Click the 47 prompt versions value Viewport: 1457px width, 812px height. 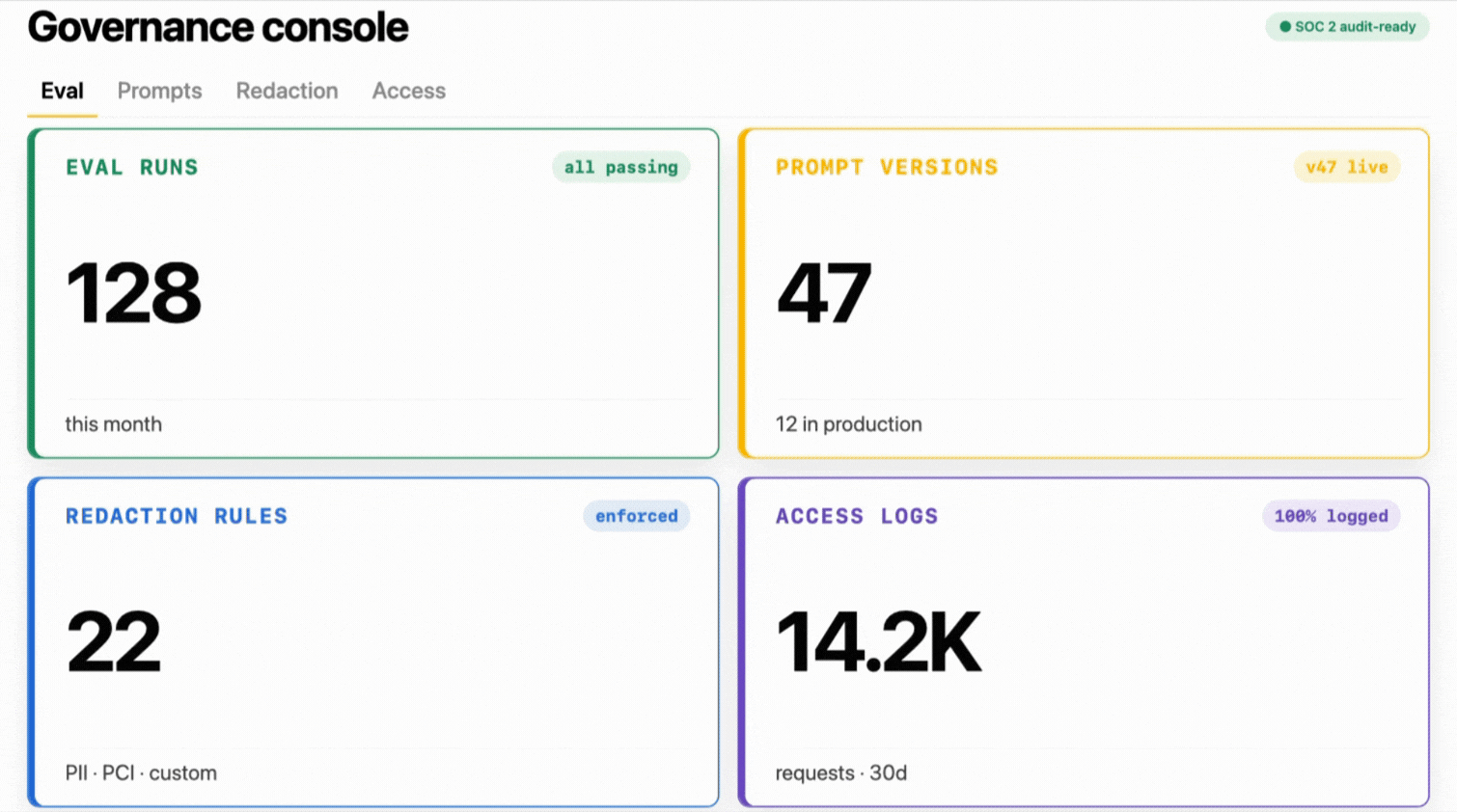[824, 293]
